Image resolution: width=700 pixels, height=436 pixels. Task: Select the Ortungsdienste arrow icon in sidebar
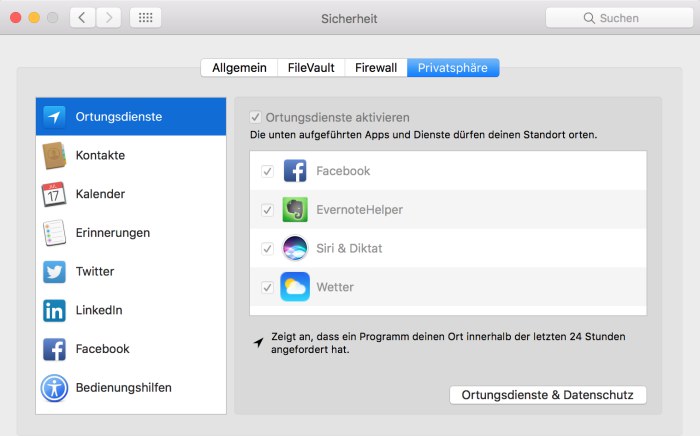point(54,117)
